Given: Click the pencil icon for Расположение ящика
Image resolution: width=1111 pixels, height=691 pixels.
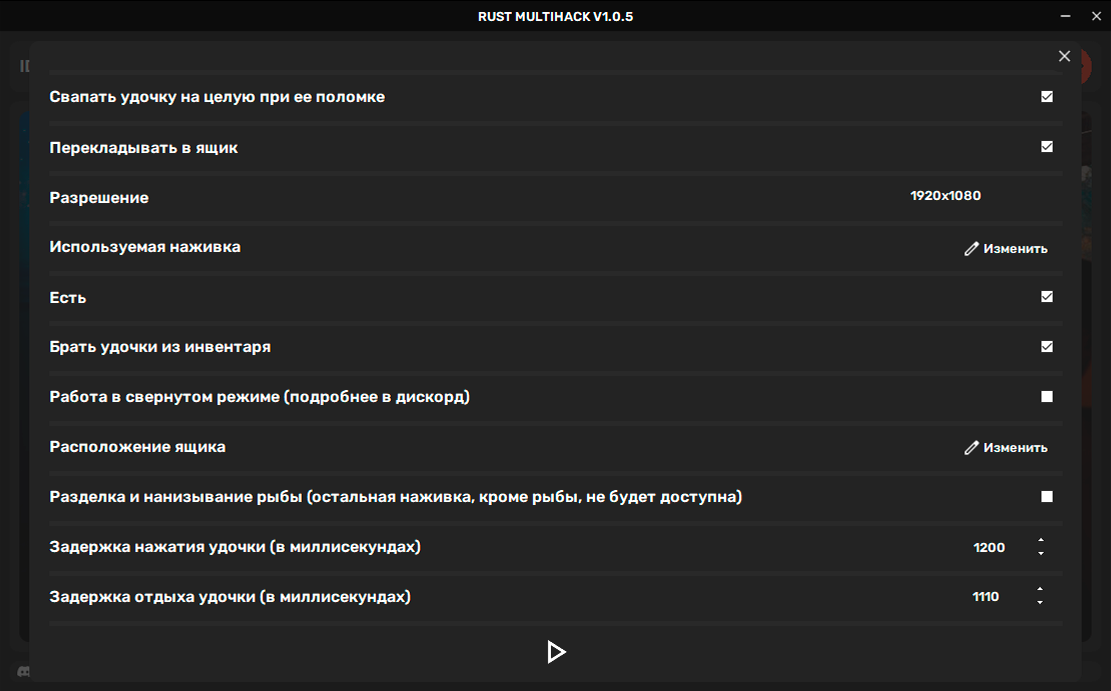Looking at the screenshot, I should click(x=971, y=448).
